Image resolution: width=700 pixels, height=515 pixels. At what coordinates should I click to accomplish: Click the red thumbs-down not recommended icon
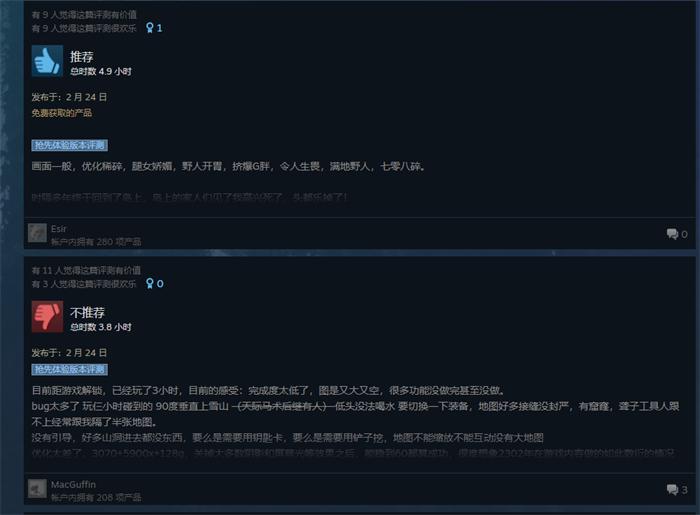coord(47,316)
